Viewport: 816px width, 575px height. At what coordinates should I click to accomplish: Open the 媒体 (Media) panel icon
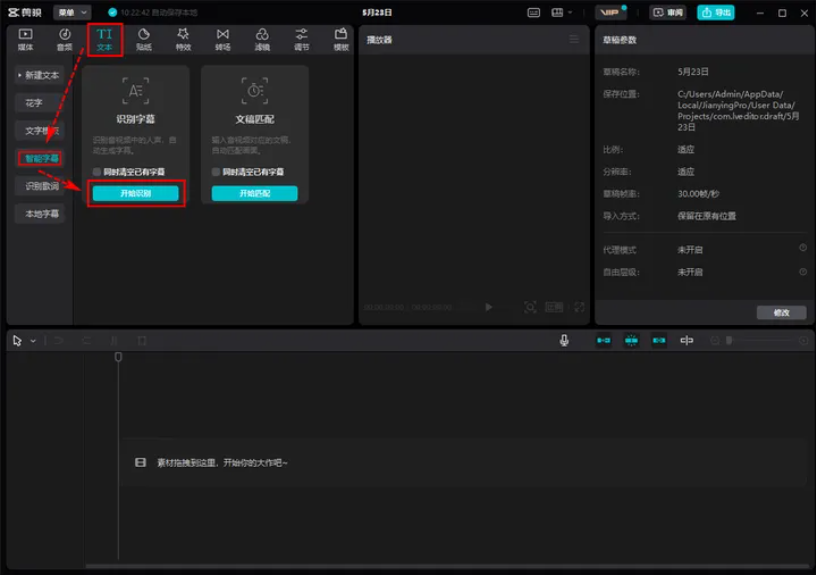click(26, 39)
